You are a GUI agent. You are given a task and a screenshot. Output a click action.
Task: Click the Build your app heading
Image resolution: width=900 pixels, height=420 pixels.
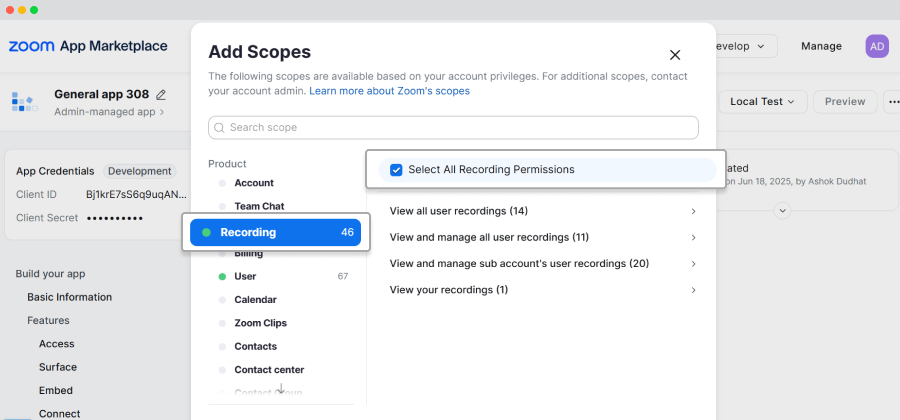pyautogui.click(x=51, y=274)
